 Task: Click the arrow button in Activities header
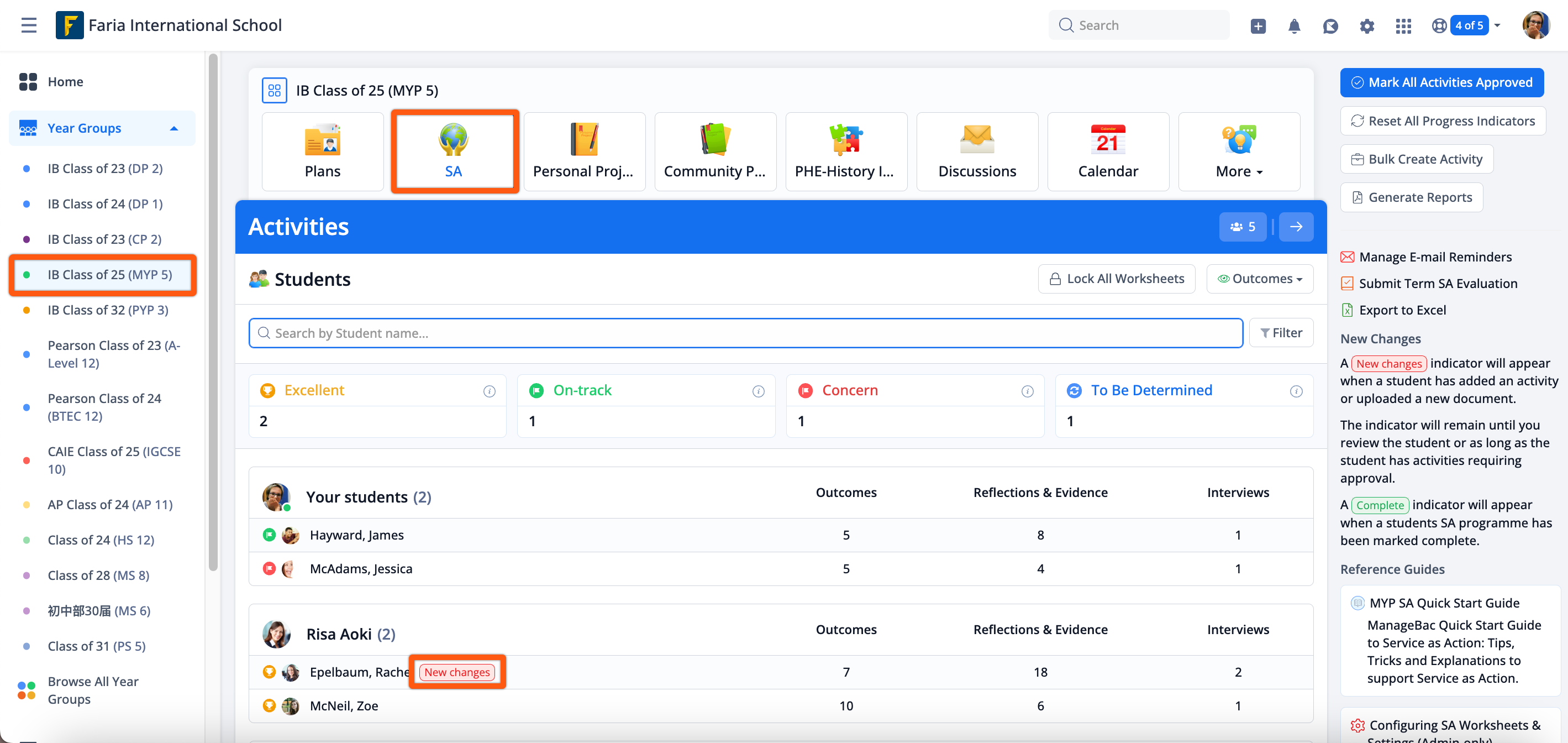pos(1295,227)
